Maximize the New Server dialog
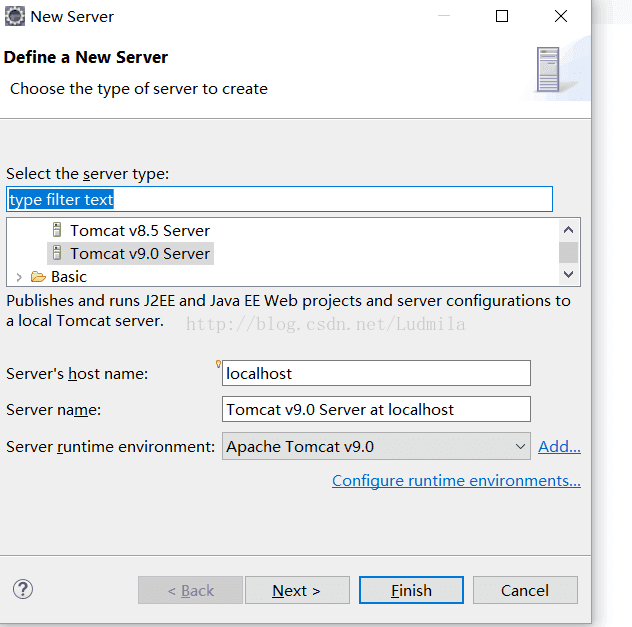Image resolution: width=632 pixels, height=627 pixels. (501, 16)
